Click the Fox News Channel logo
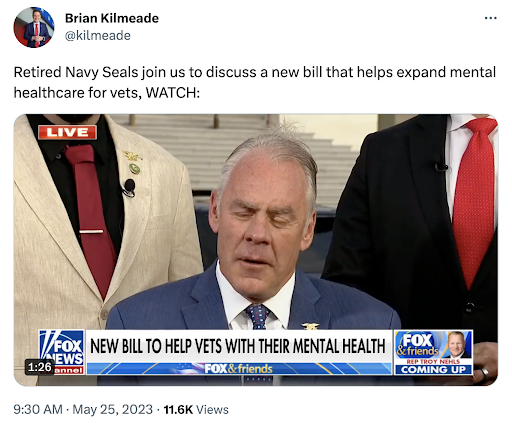512x428 pixels. point(61,352)
